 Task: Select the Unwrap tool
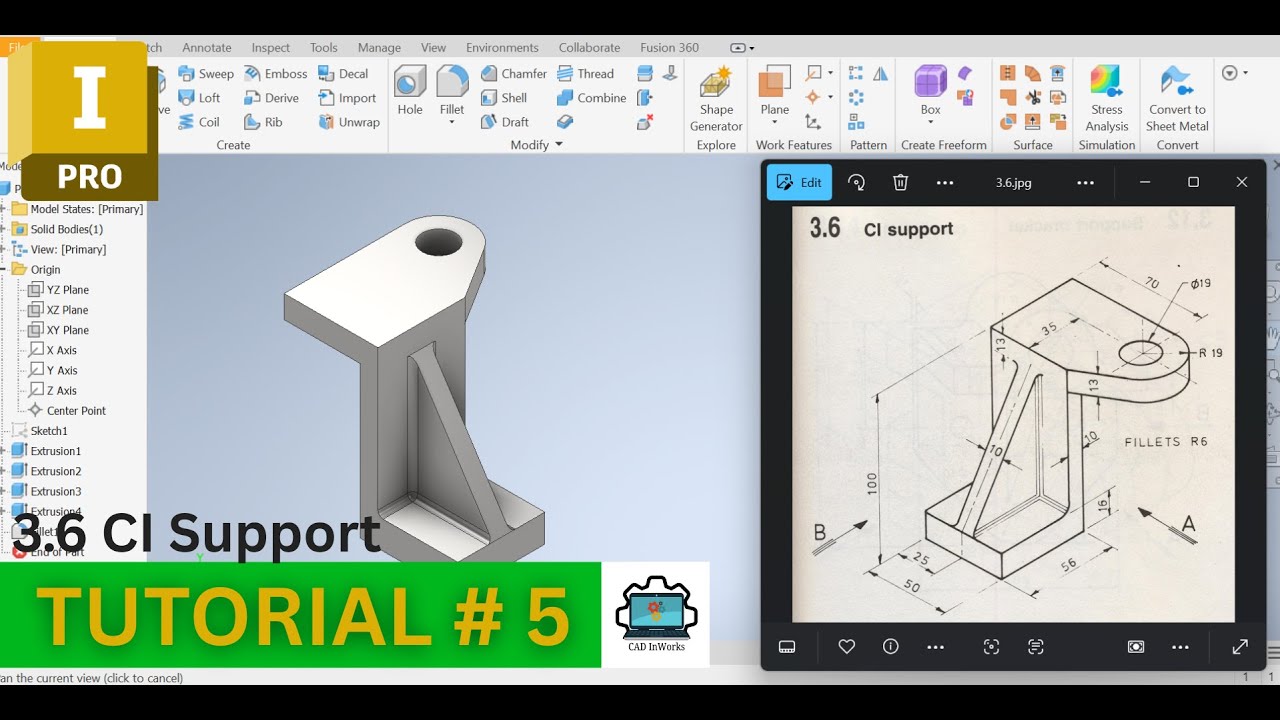(x=349, y=122)
